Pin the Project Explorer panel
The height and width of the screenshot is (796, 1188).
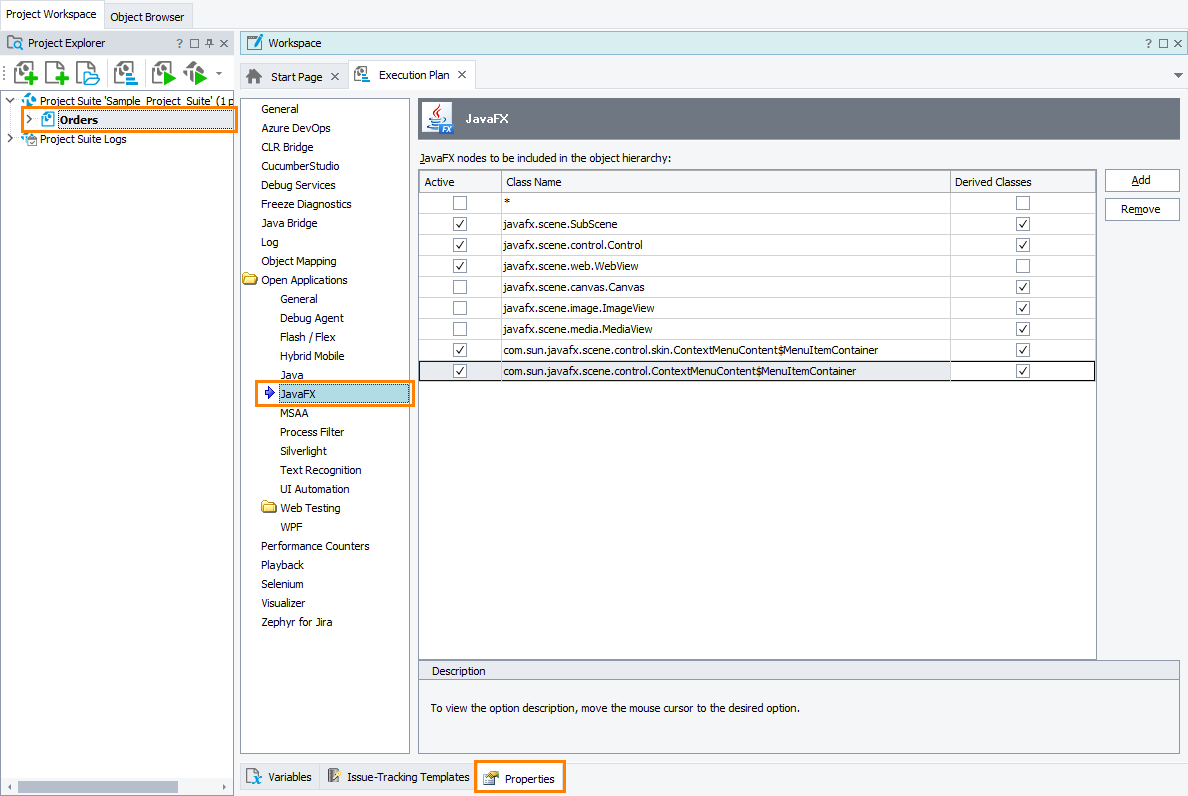tap(209, 43)
